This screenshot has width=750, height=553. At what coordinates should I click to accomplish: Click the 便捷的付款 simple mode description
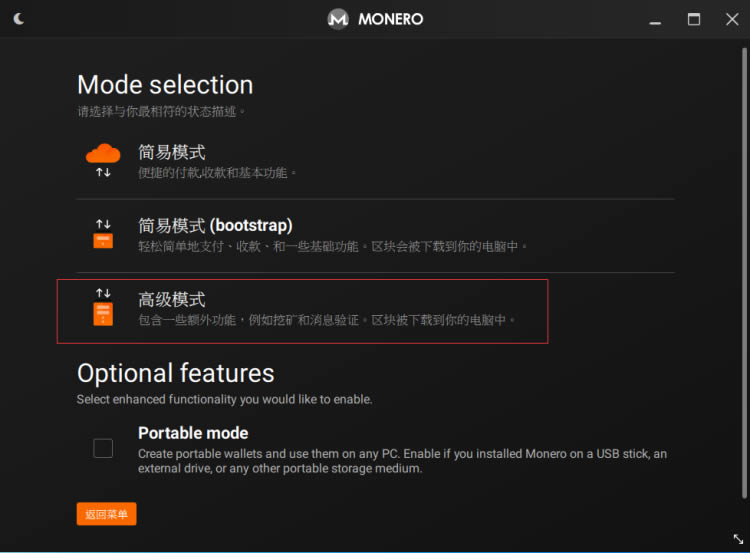pyautogui.click(x=217, y=173)
